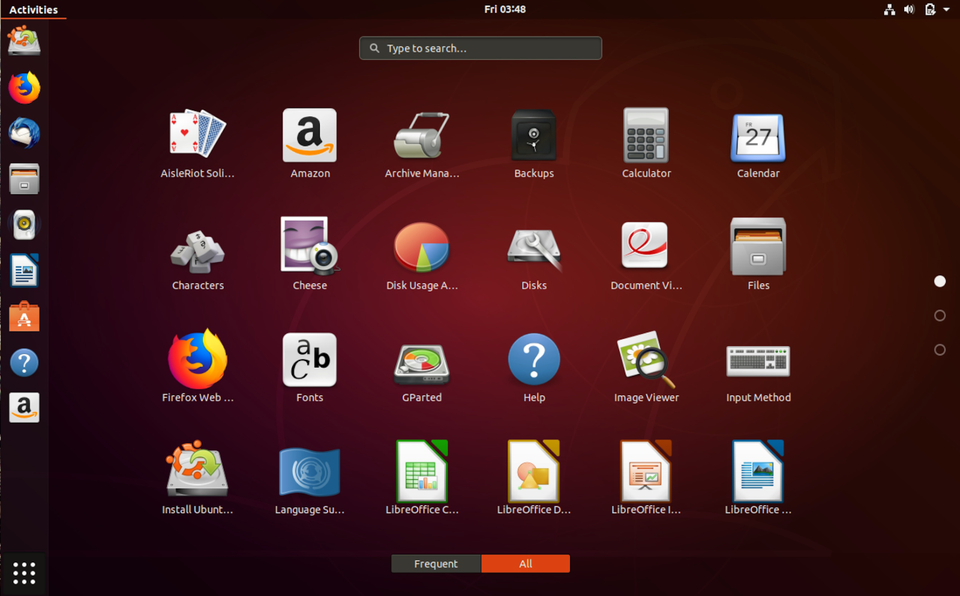
Task: Click the Activities menu
Action: pos(33,9)
